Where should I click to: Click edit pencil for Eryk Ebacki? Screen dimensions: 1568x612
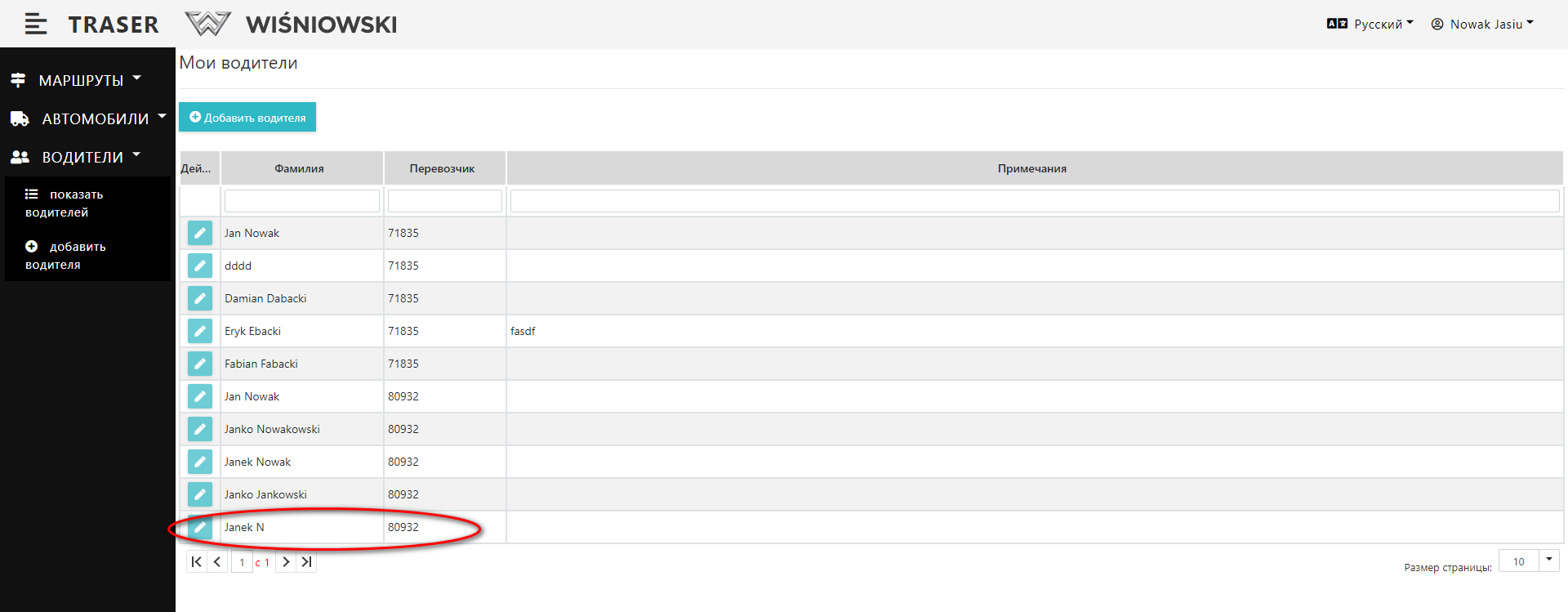point(200,331)
